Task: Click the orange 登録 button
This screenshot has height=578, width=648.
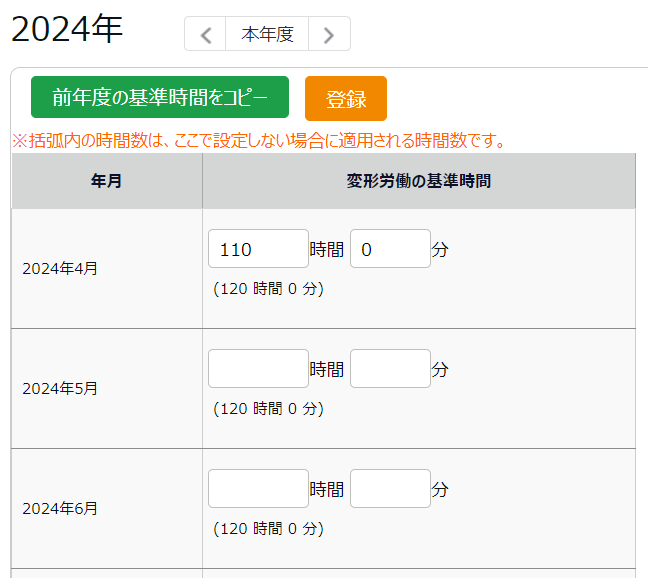Action: tap(346, 99)
